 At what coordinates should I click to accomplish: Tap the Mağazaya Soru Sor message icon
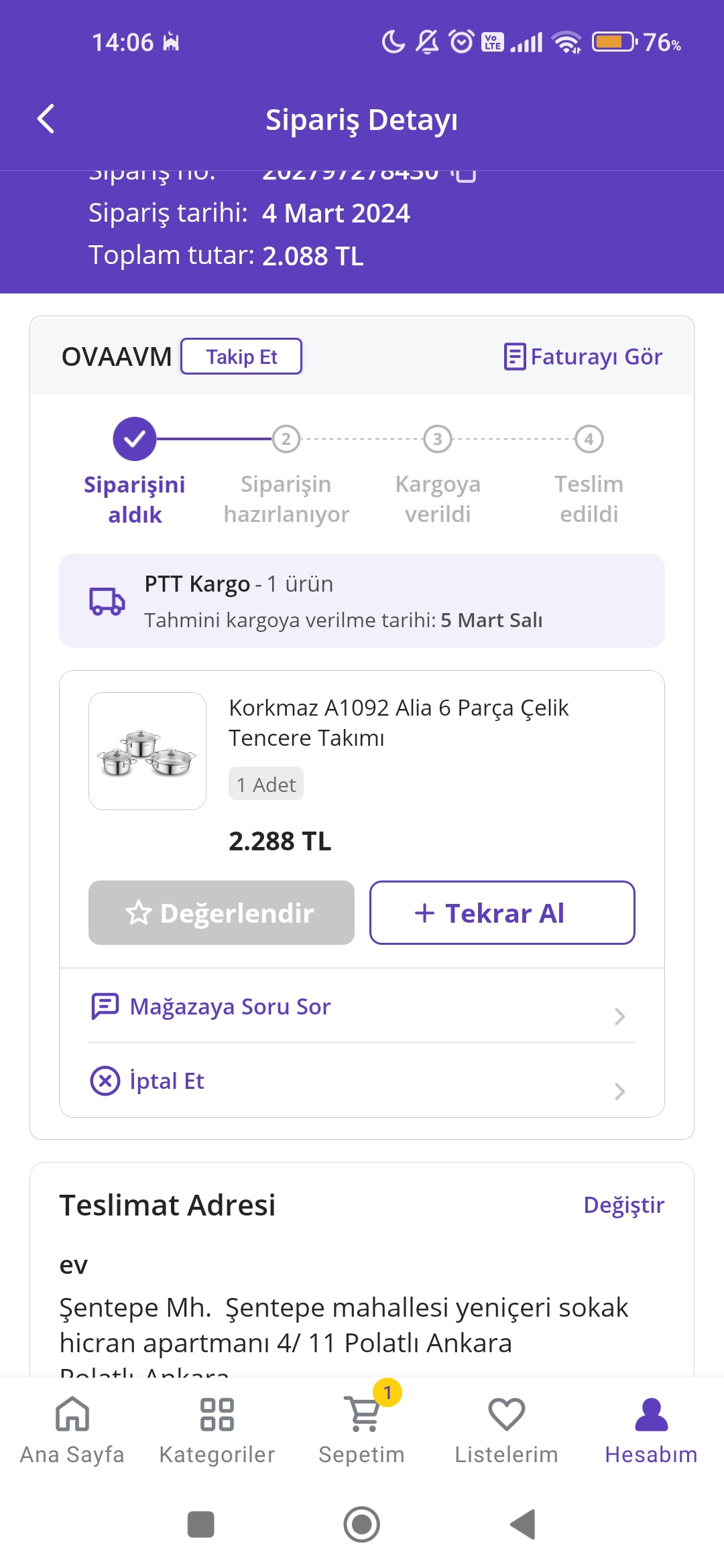click(x=105, y=1006)
